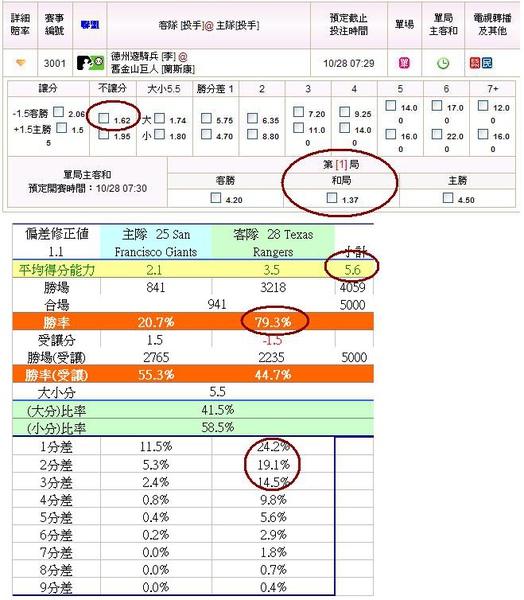Click the 55.3% handicap win rate
Viewport: 524px width, 600px height.
(156, 374)
